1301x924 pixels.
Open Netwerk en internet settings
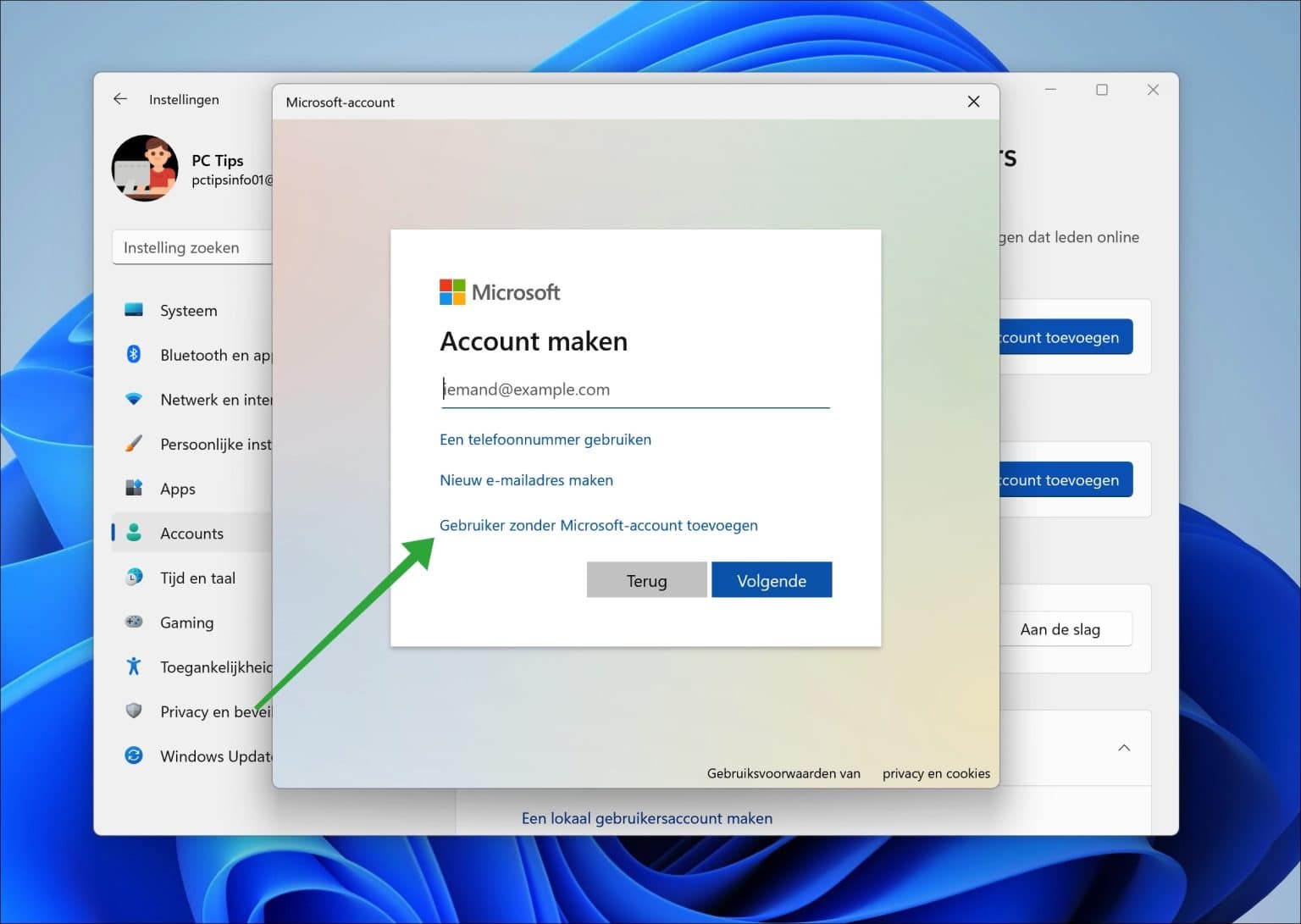tap(203, 399)
